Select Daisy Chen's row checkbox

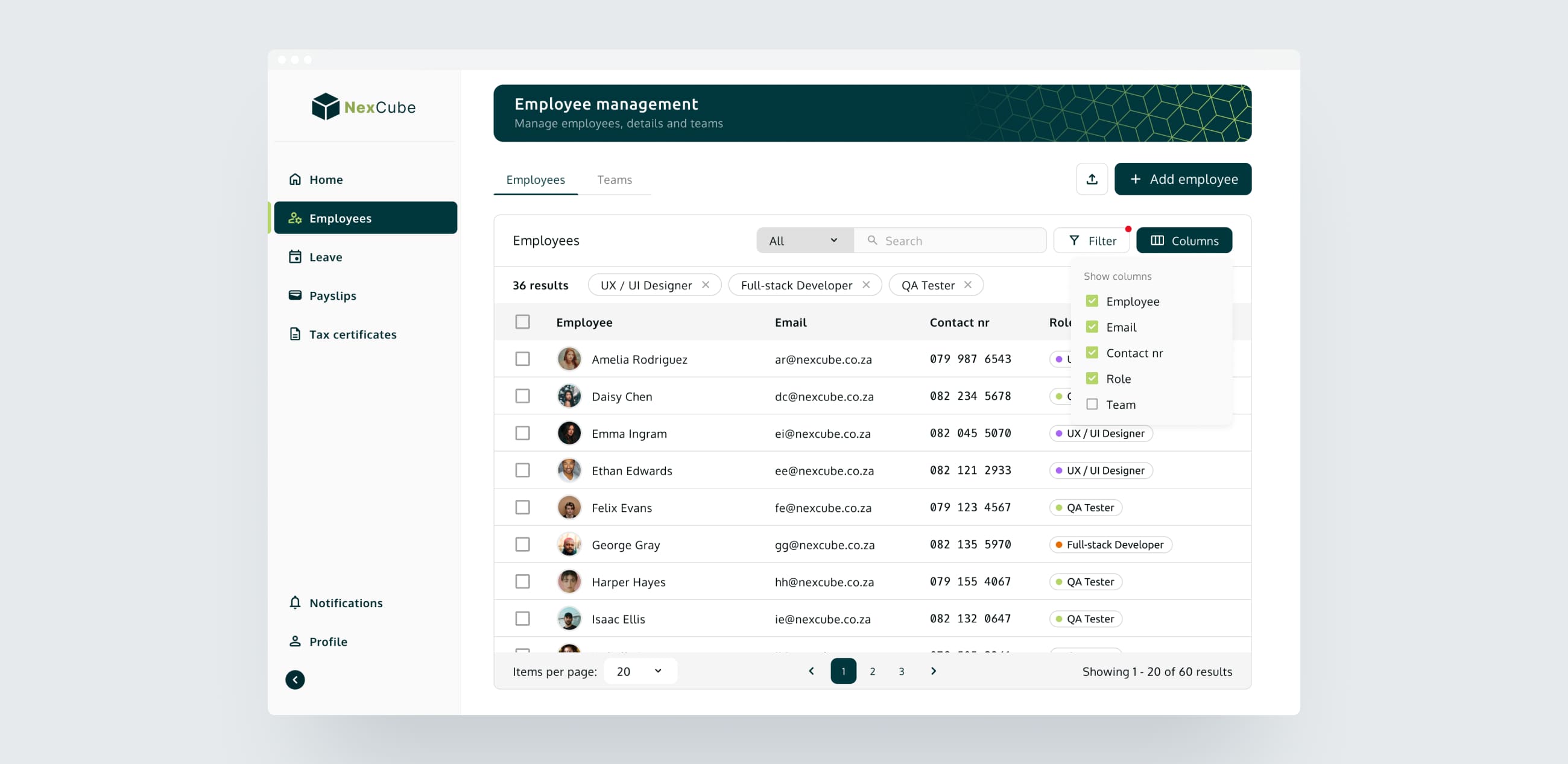[522, 396]
